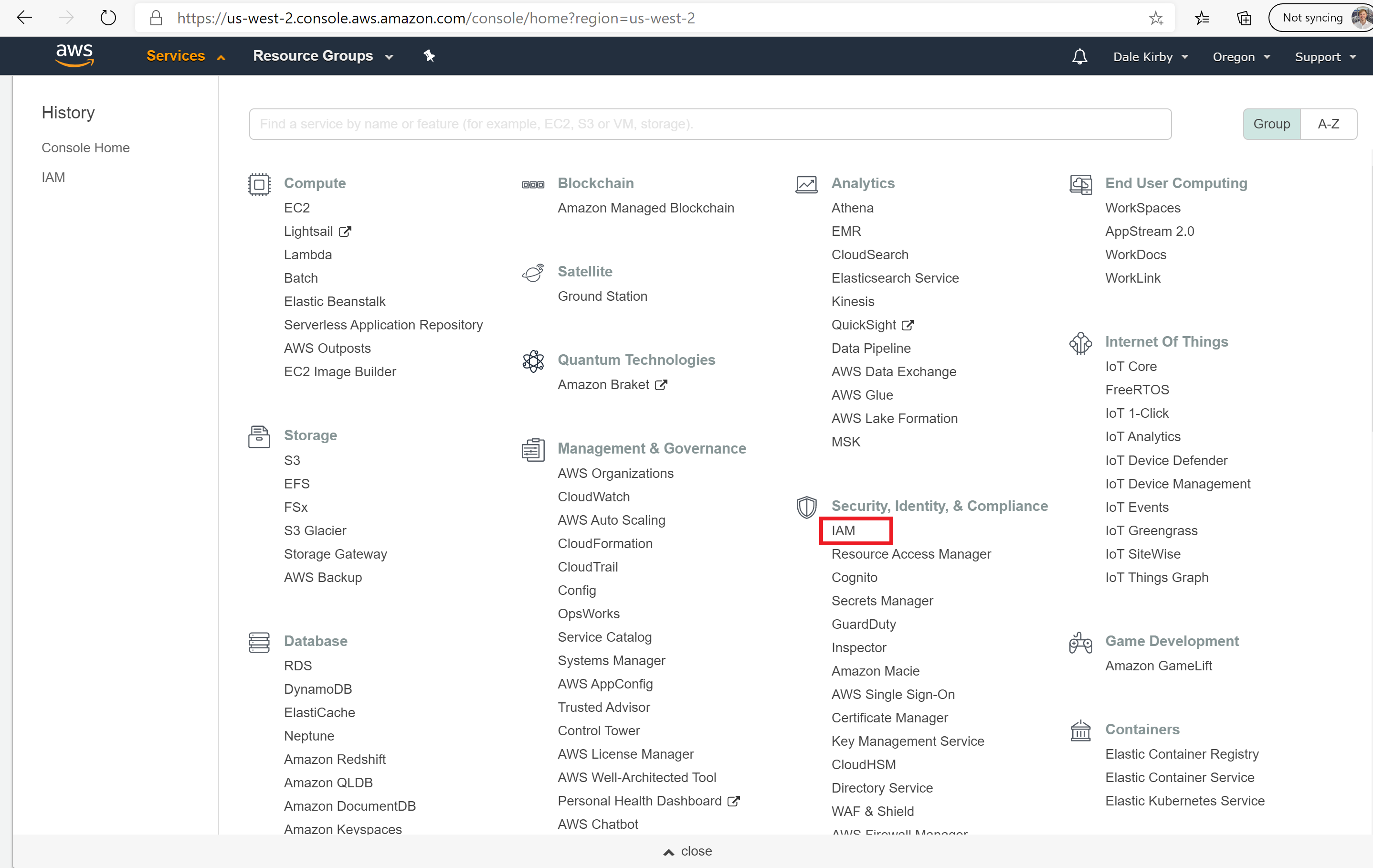1373x868 pixels.
Task: Click Not syncing profile button
Action: click(x=1320, y=18)
